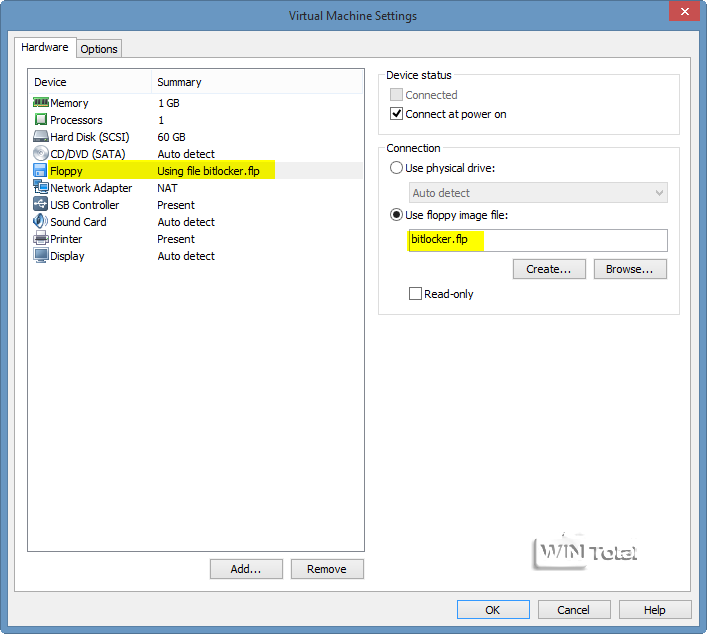
Task: Select the USB Controller icon
Action: point(40,204)
